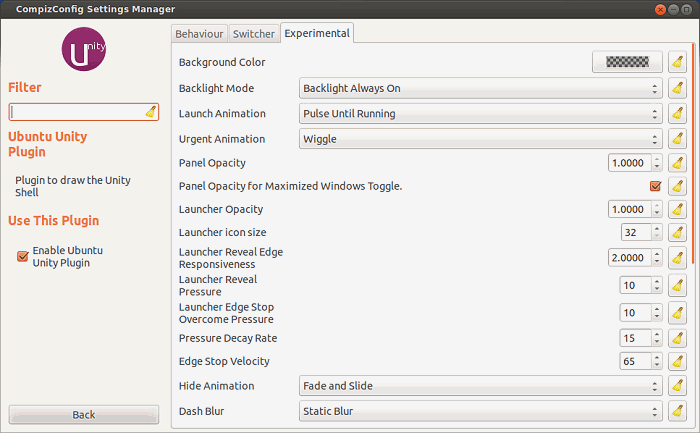Increase Pressure Decay Rate with up arrow

click(657, 334)
